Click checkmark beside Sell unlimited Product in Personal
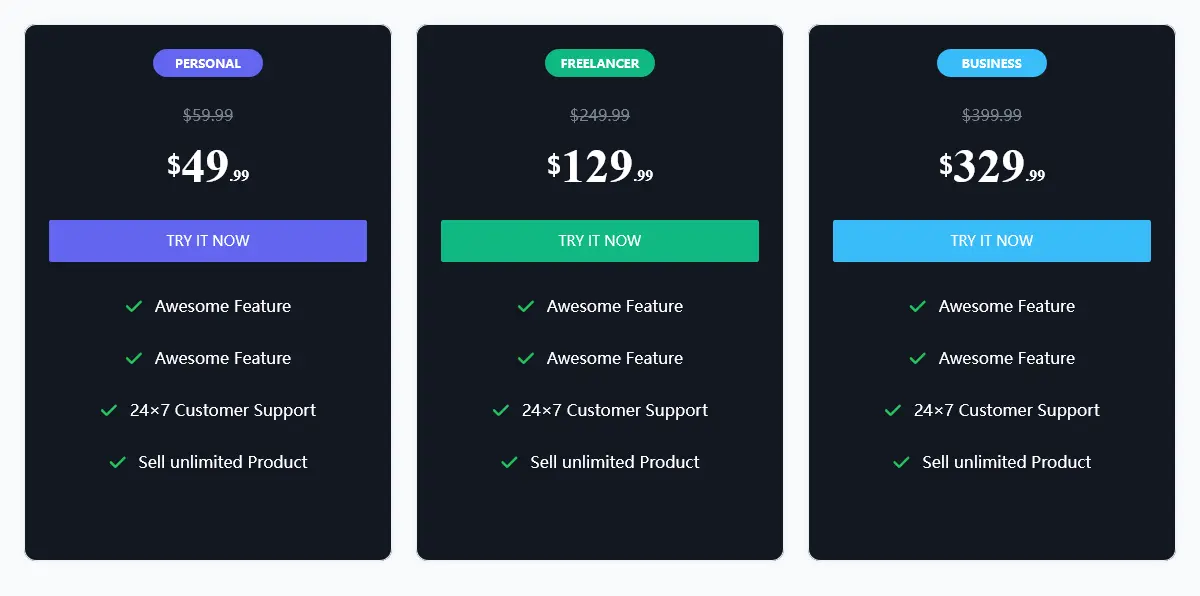Screen dimensions: 1200x596 (118, 462)
